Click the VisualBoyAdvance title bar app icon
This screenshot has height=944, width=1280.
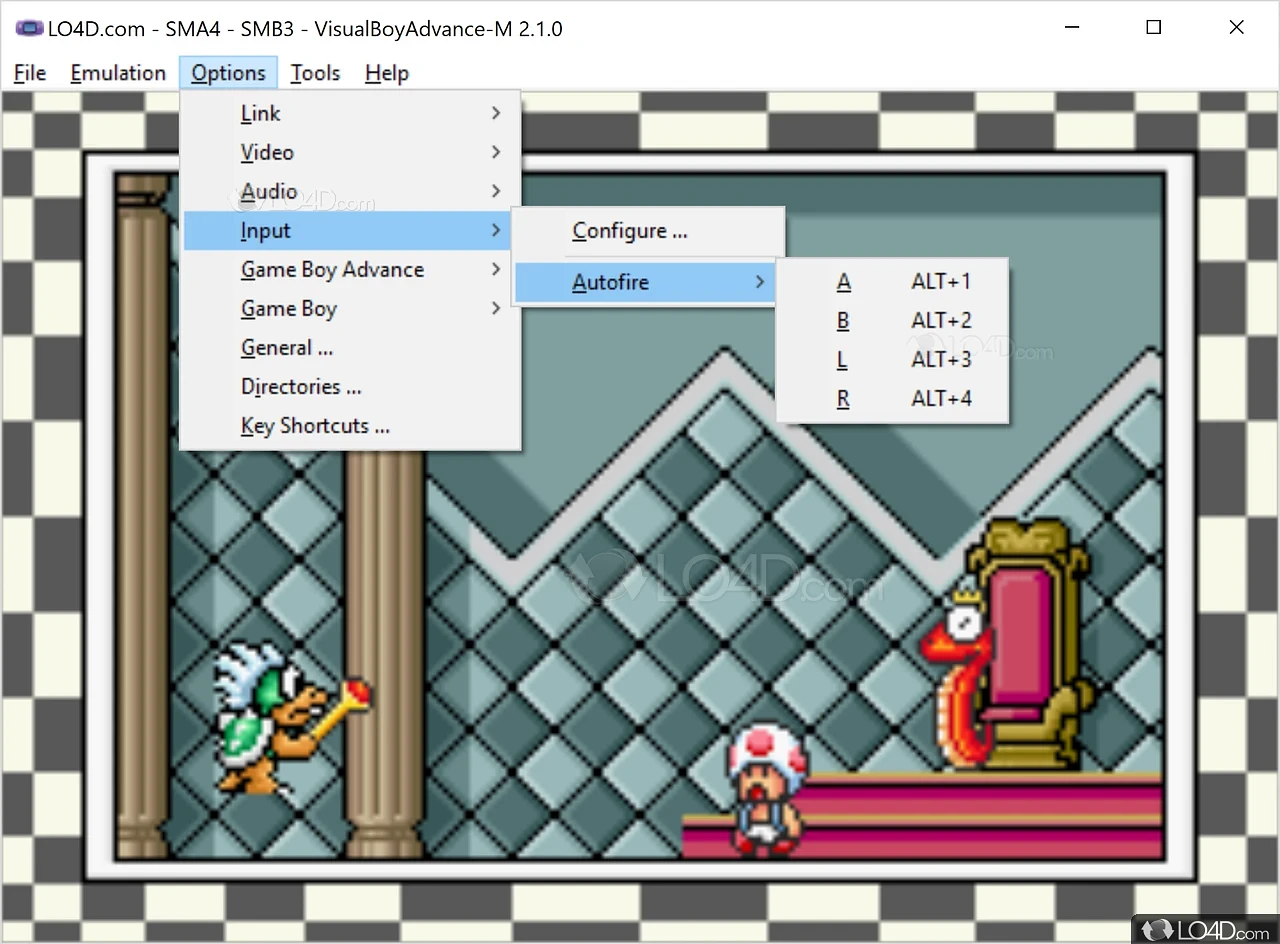tap(29, 28)
